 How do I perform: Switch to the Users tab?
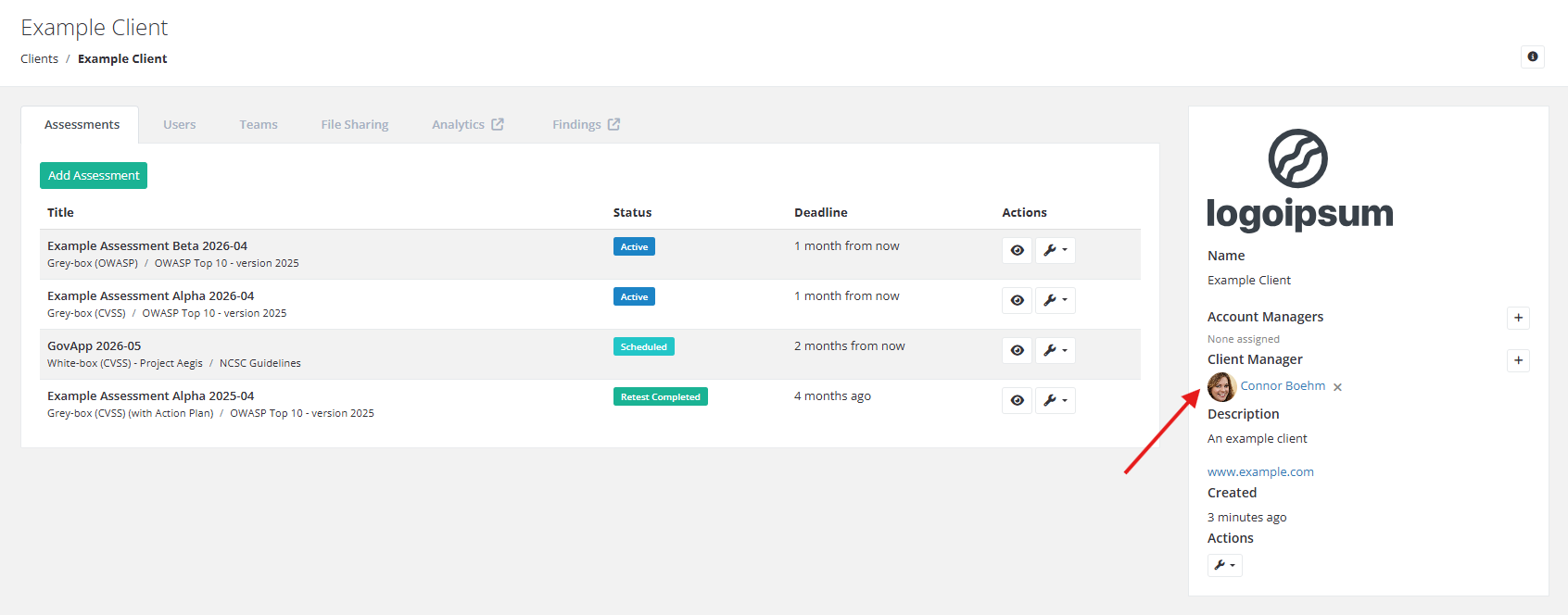(x=180, y=125)
